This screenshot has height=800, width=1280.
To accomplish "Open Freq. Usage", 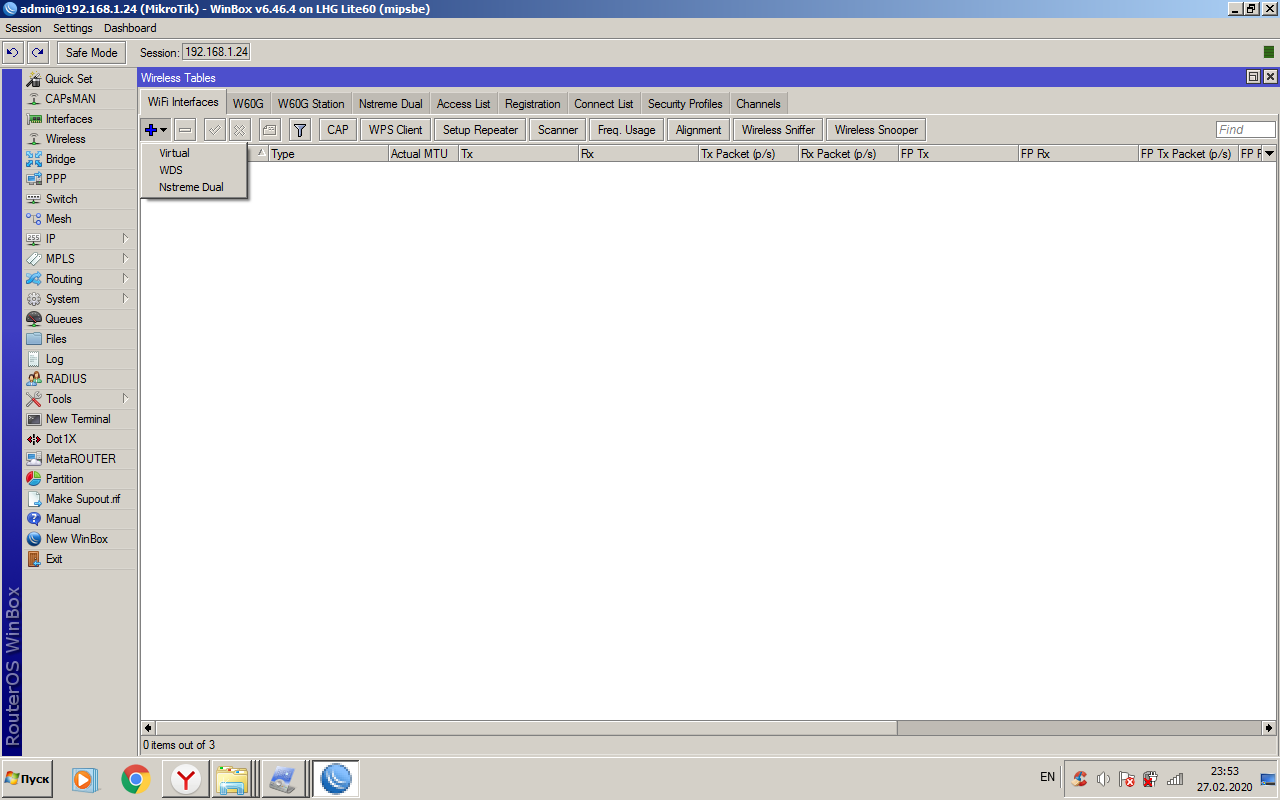I will [x=627, y=130].
